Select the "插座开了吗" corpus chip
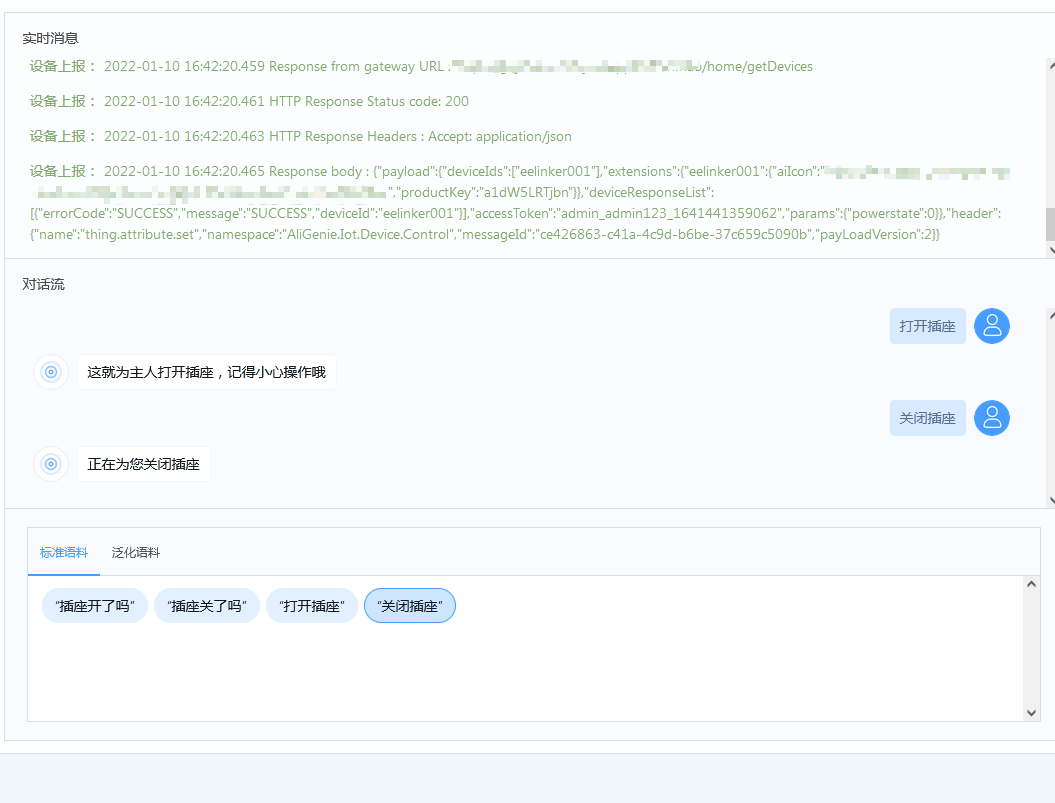This screenshot has width=1055, height=803. (95, 606)
